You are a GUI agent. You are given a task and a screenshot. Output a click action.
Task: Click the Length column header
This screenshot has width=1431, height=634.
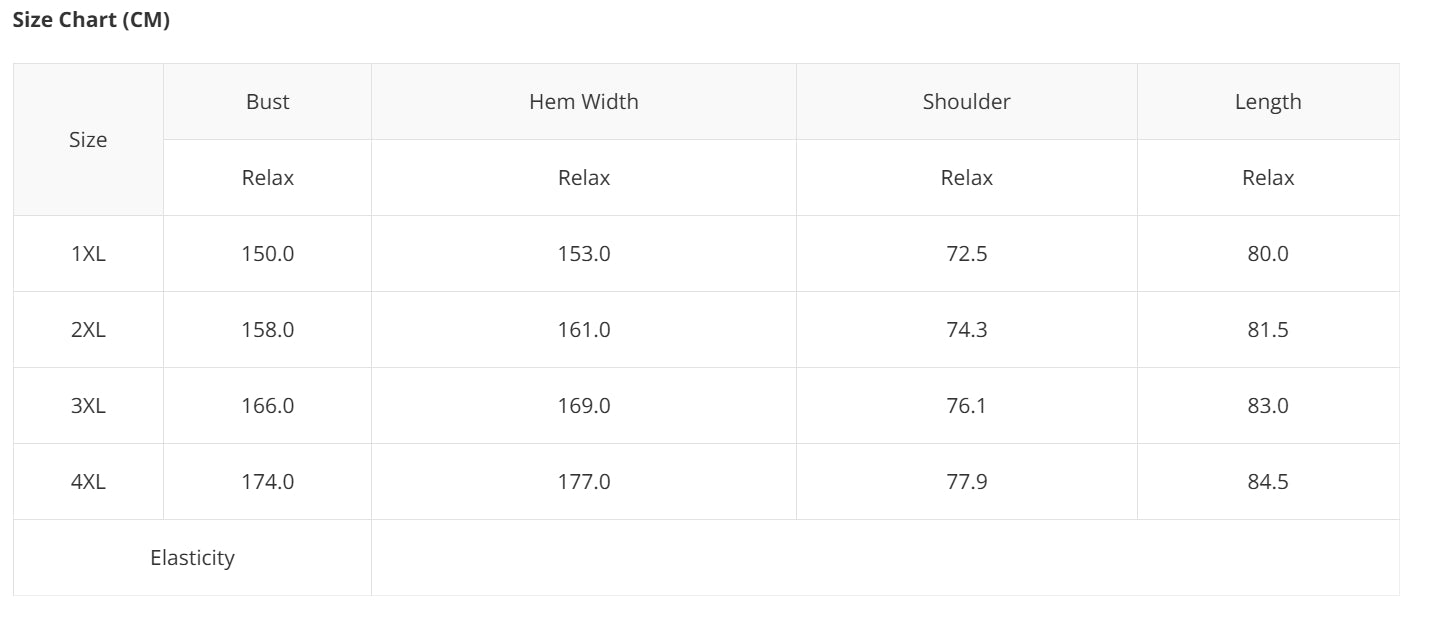tap(1267, 102)
